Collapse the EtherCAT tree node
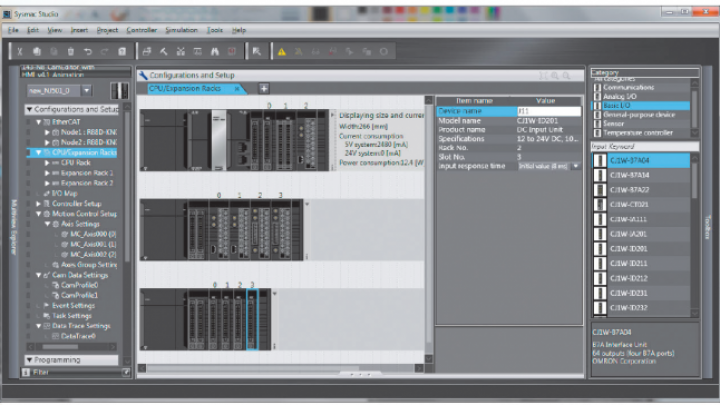720x405 pixels. click(39, 122)
